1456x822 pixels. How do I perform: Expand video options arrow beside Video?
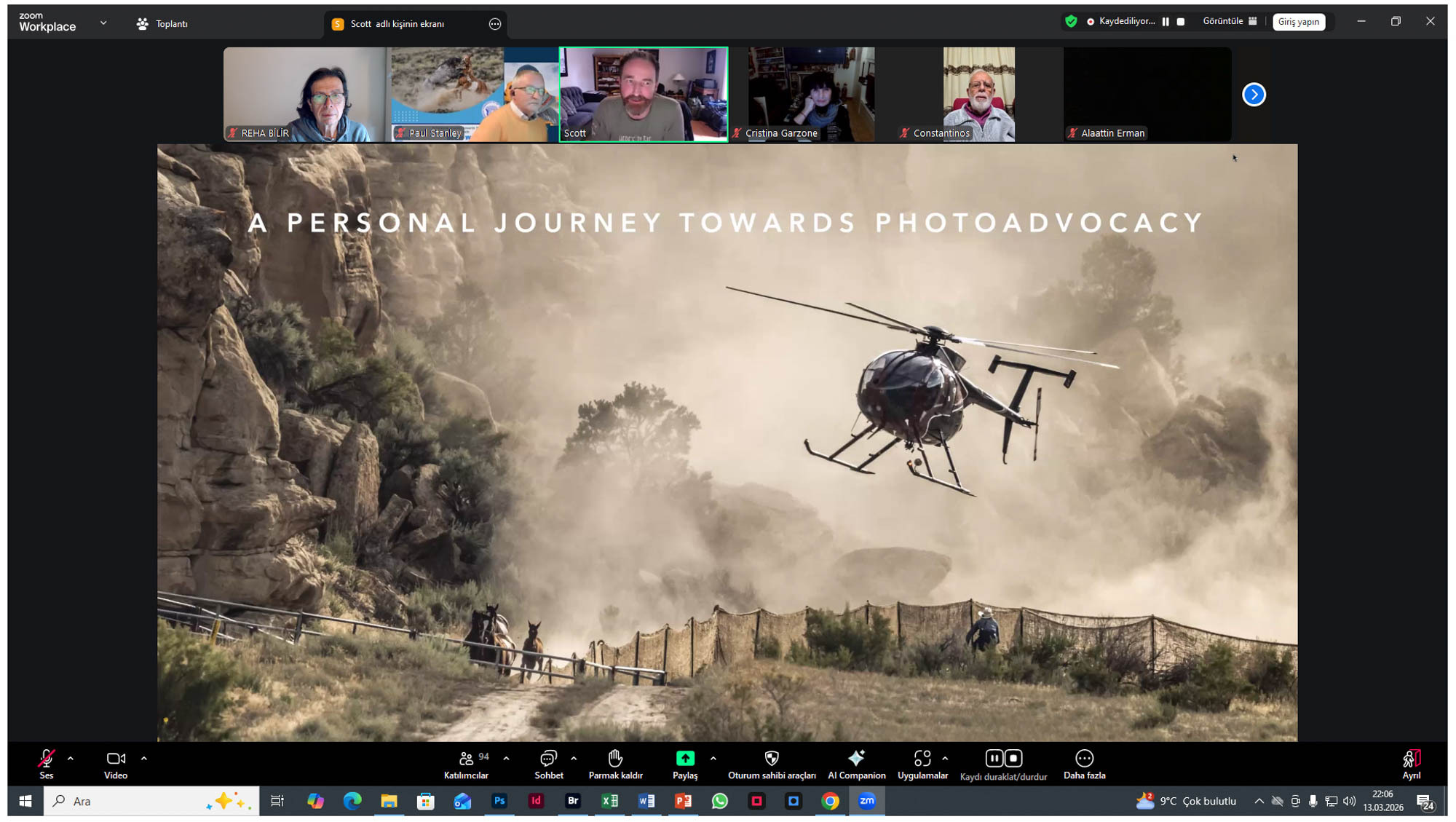click(144, 759)
